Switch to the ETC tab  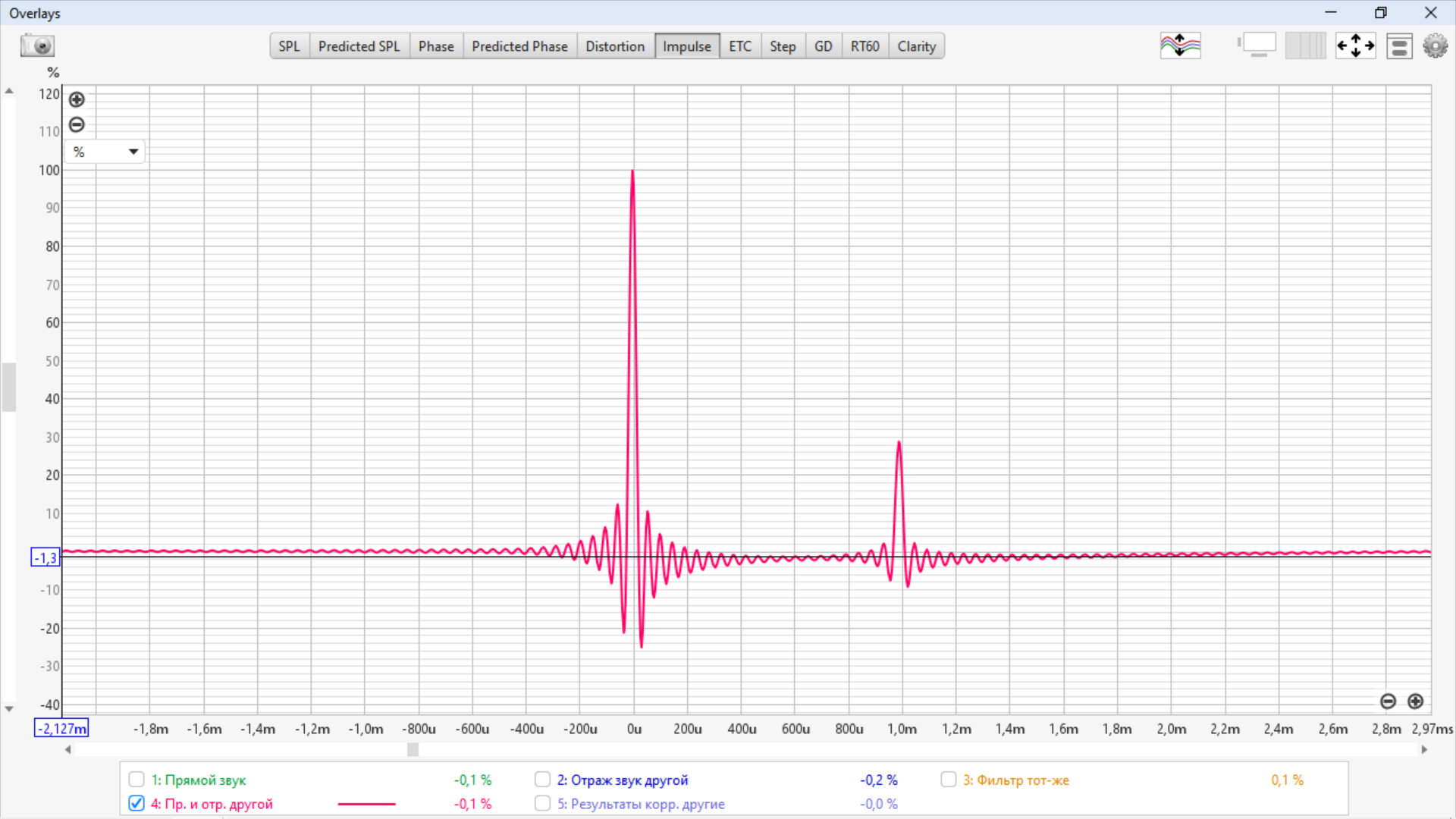(739, 46)
